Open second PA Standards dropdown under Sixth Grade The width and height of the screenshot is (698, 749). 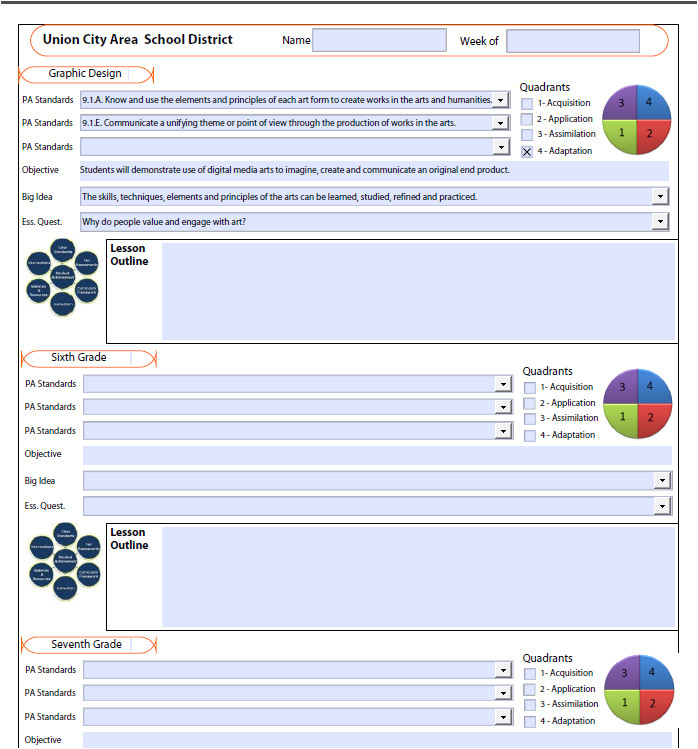point(503,407)
